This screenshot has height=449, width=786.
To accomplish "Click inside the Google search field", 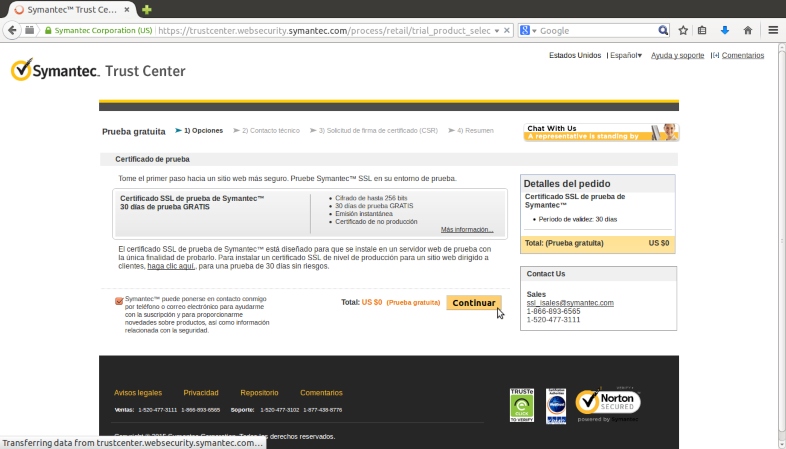I will click(x=597, y=31).
